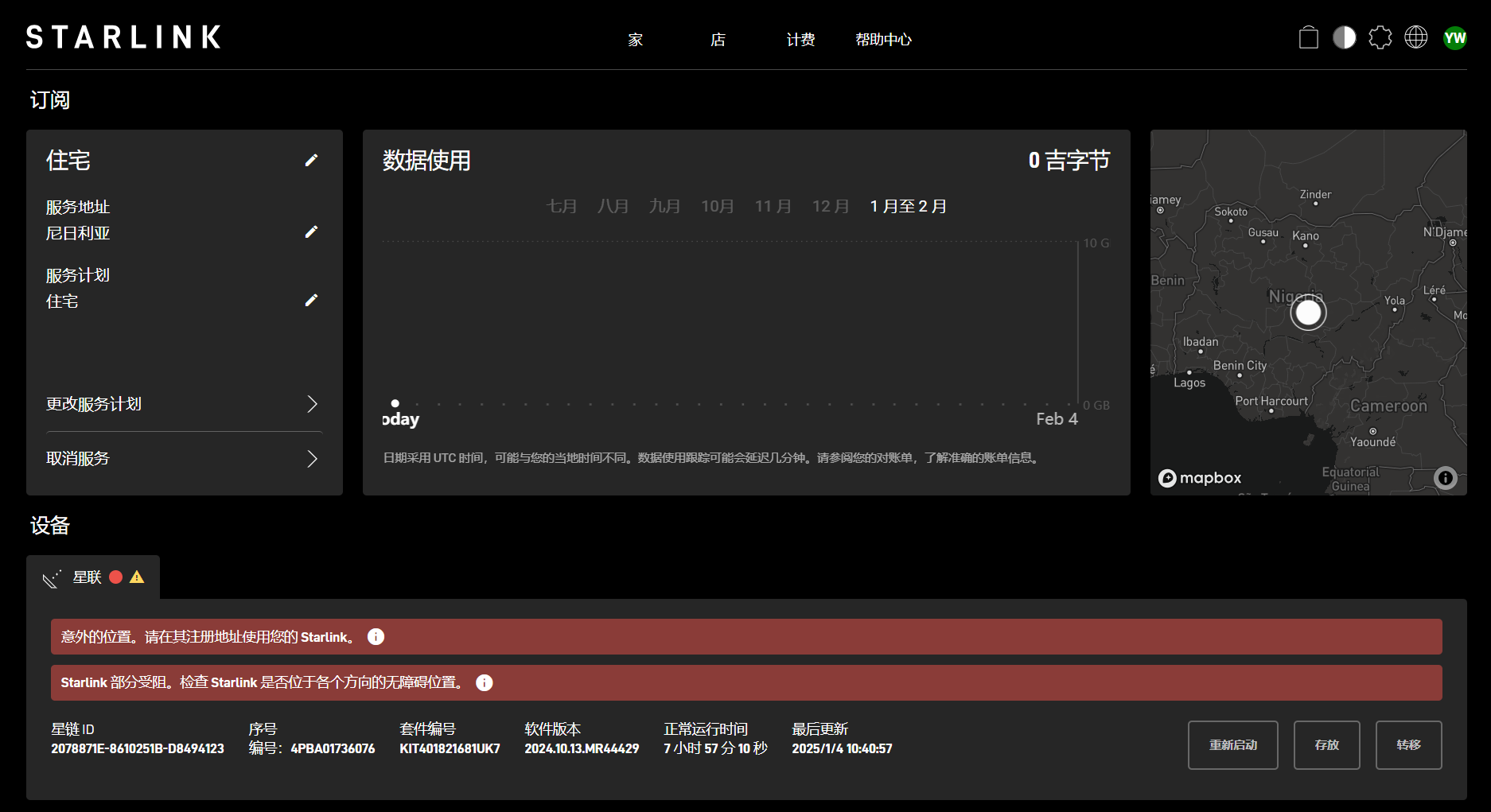1491x812 pixels.
Task: Edit the 服务地址 尼日利亚 pencil icon
Action: 312,231
